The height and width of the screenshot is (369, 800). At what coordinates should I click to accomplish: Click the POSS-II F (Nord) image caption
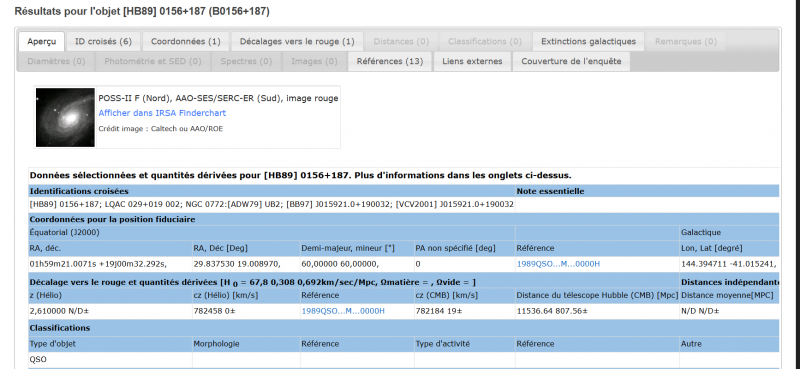pos(218,98)
